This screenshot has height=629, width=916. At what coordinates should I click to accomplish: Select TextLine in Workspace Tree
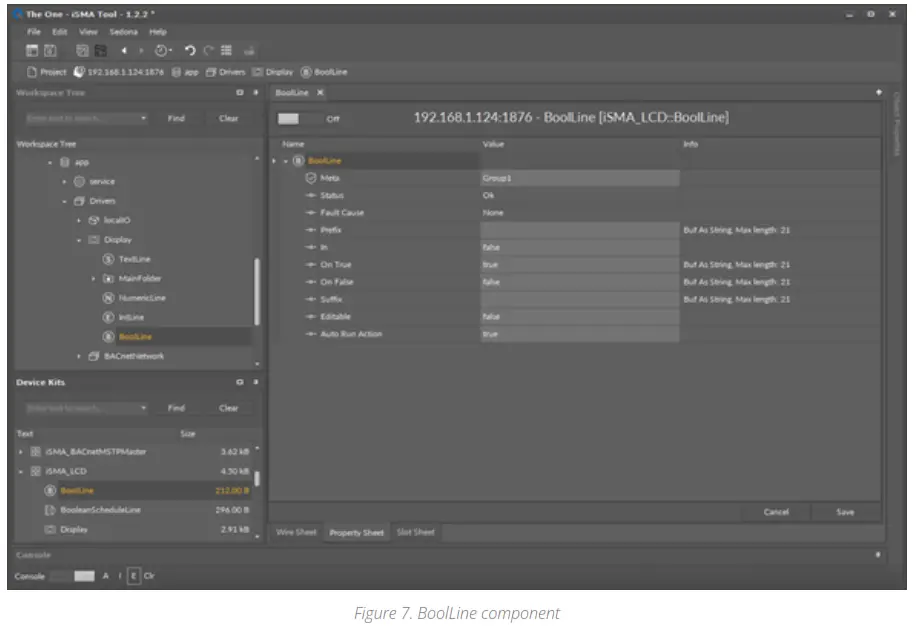click(x=134, y=259)
